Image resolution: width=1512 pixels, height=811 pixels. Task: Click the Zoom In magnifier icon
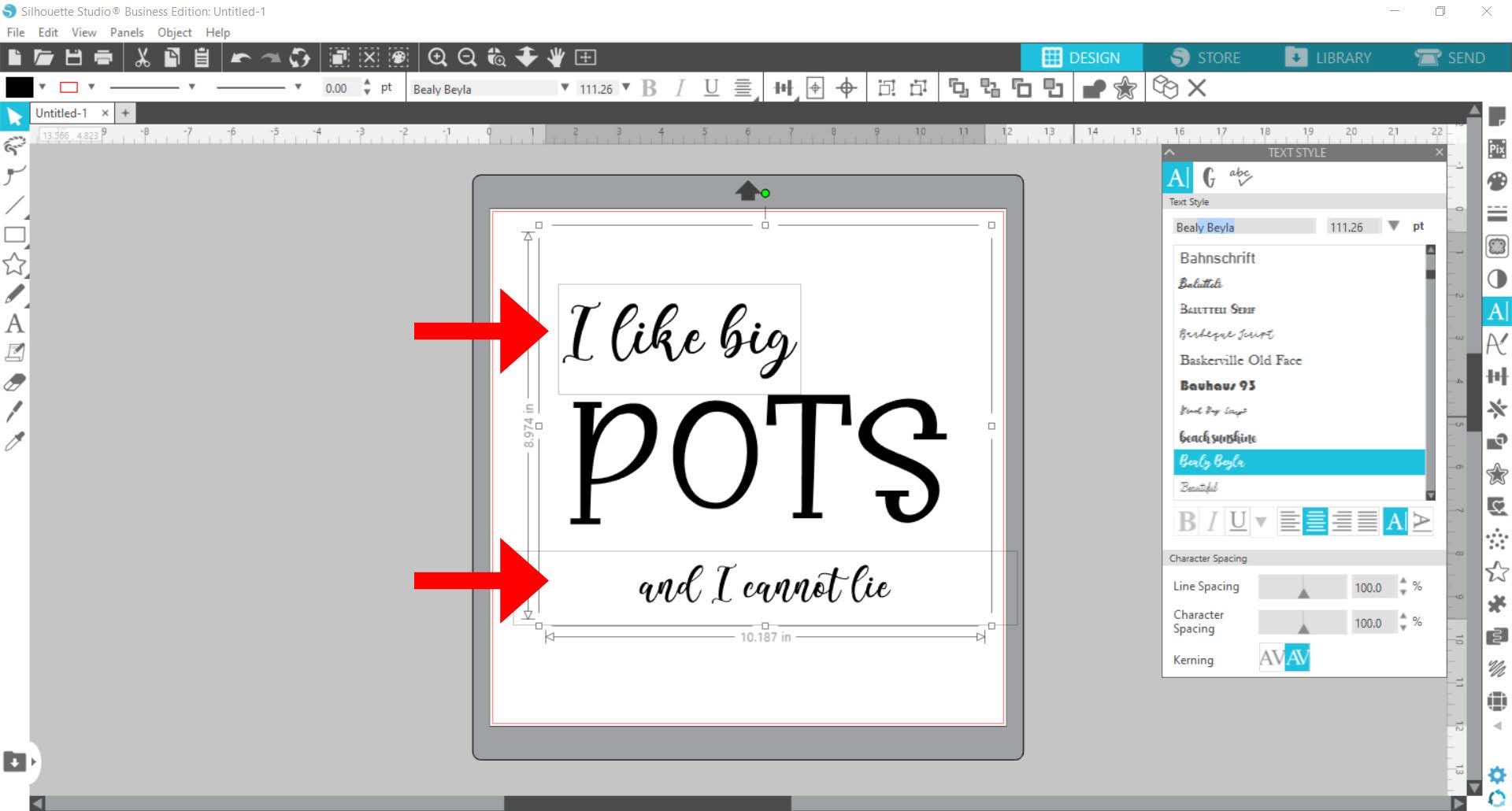coord(439,57)
